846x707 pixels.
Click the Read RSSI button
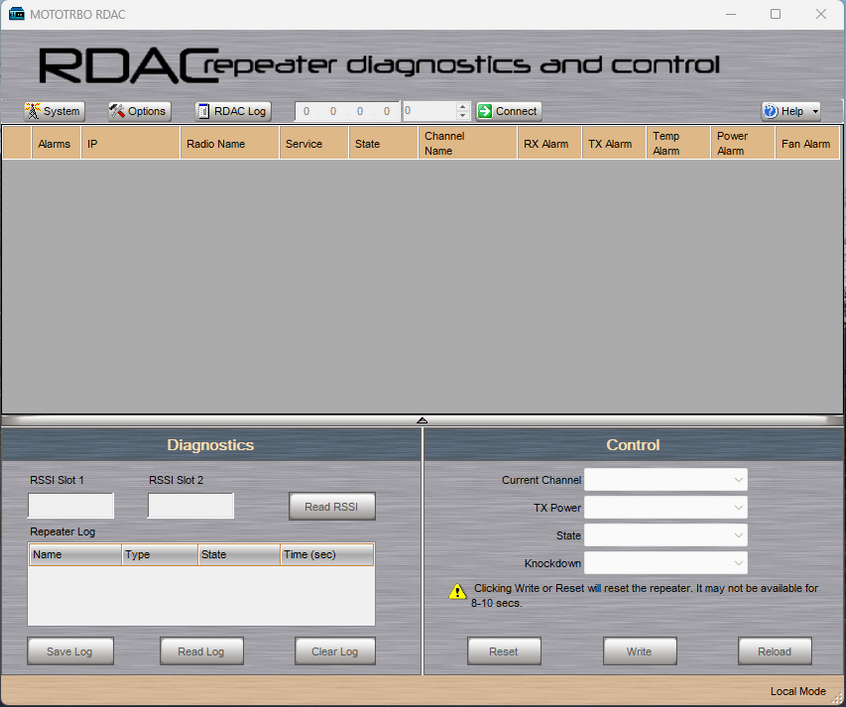point(332,506)
